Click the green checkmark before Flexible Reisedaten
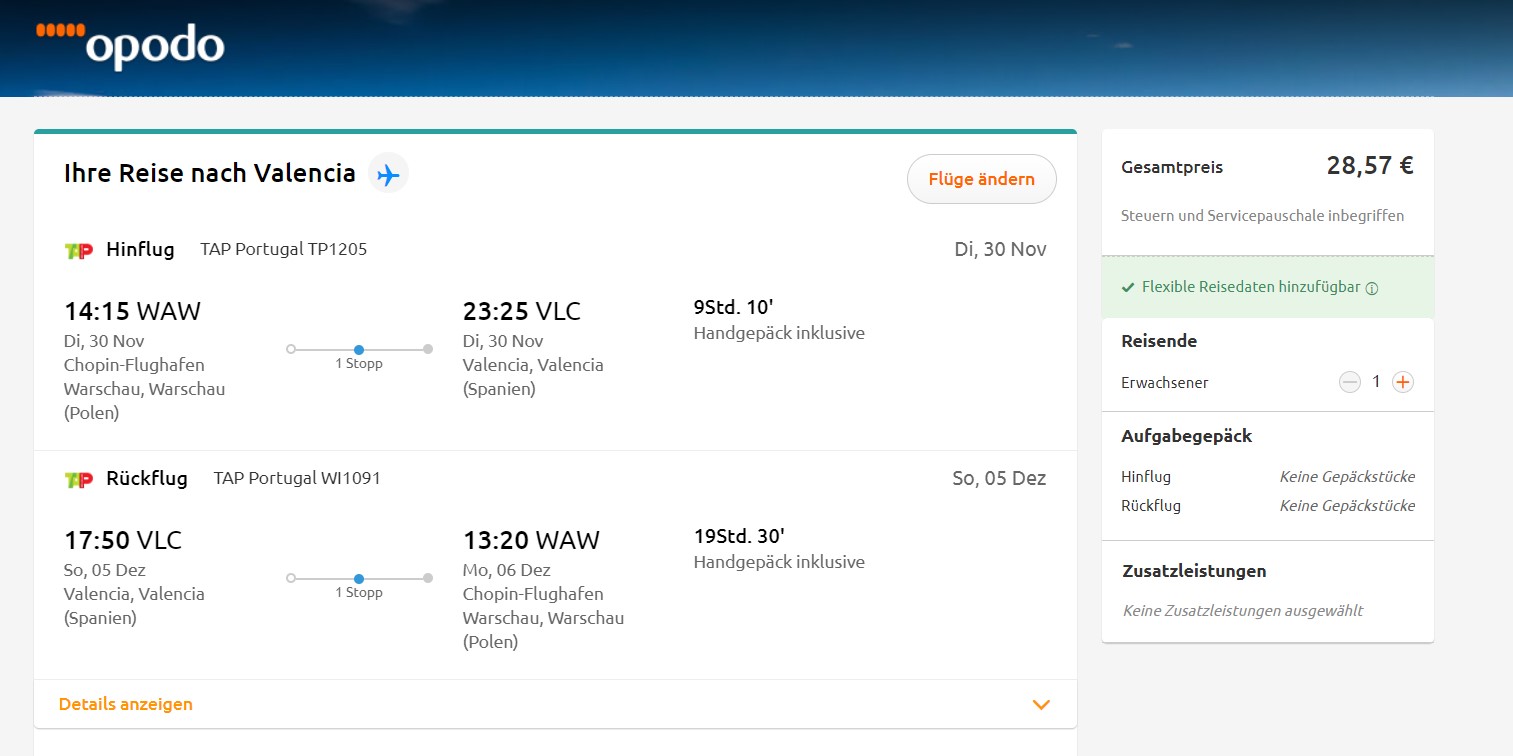The height and width of the screenshot is (756, 1513). tap(1128, 287)
